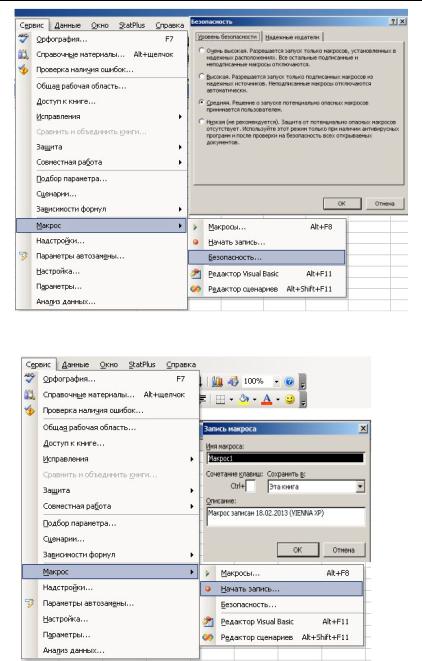Open Excel help via the blue question-mark icon
Viewport: 422px width, 661px height.
(289, 382)
